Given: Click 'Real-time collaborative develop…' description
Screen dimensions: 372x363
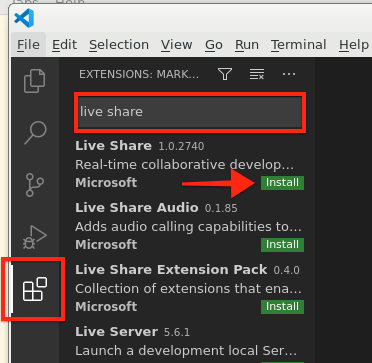Looking at the screenshot, I should click(185, 165).
